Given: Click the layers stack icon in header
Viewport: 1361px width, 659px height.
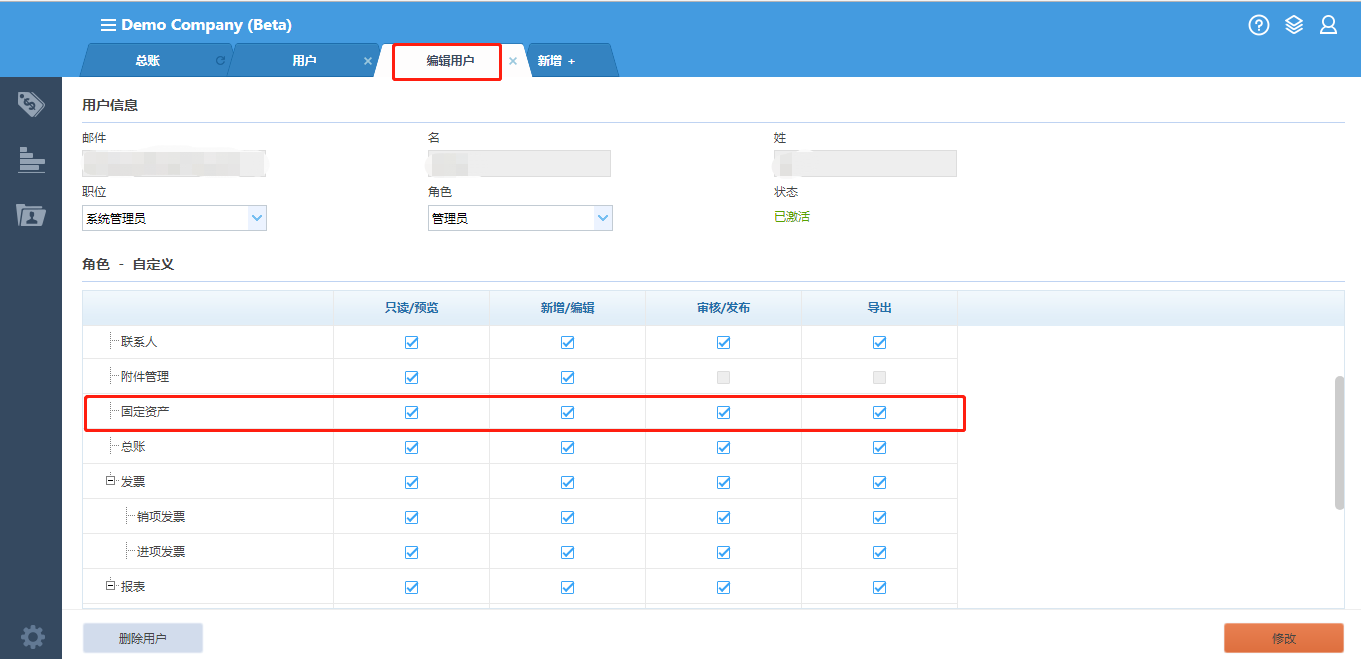Looking at the screenshot, I should click(x=1294, y=25).
